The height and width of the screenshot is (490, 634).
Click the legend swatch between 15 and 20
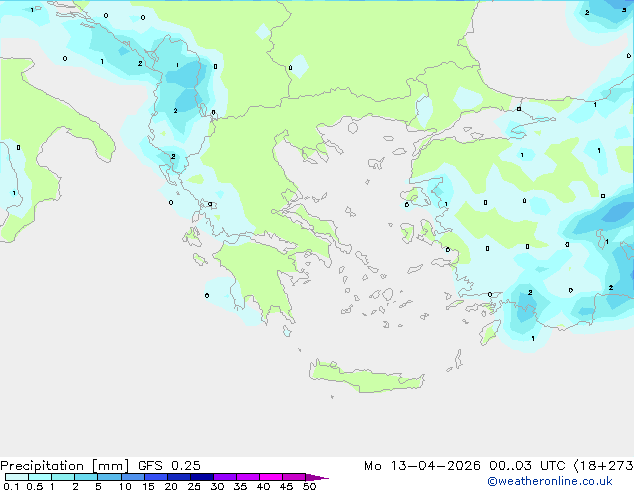point(155,477)
